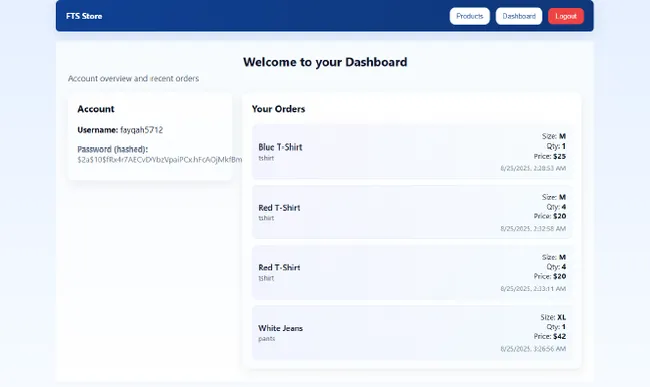Image resolution: width=650 pixels, height=387 pixels.
Task: Click the 2:32:58 AM order timestamp
Action: point(533,229)
